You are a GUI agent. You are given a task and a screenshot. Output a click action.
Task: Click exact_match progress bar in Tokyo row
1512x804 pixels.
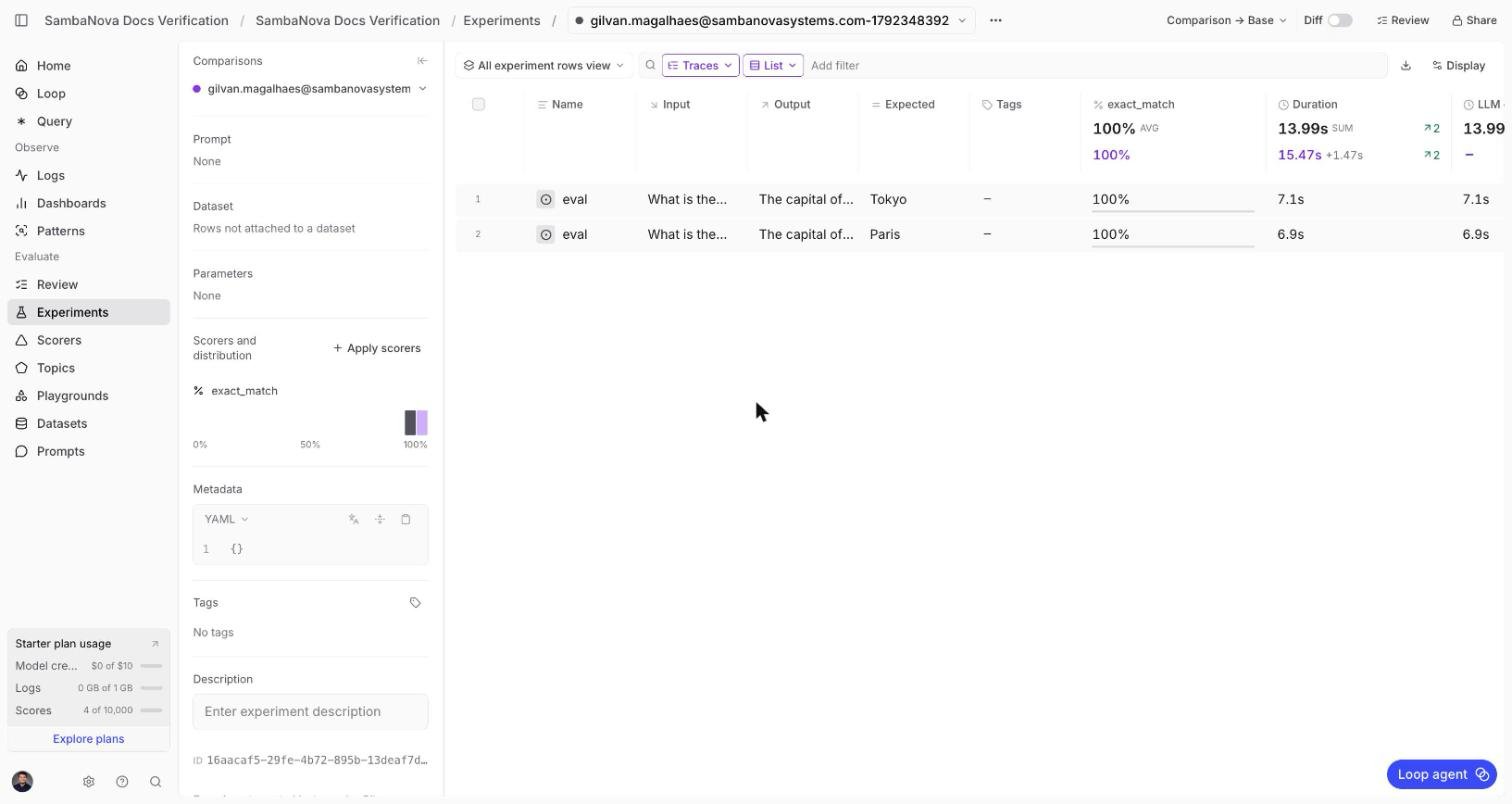pos(1173,211)
